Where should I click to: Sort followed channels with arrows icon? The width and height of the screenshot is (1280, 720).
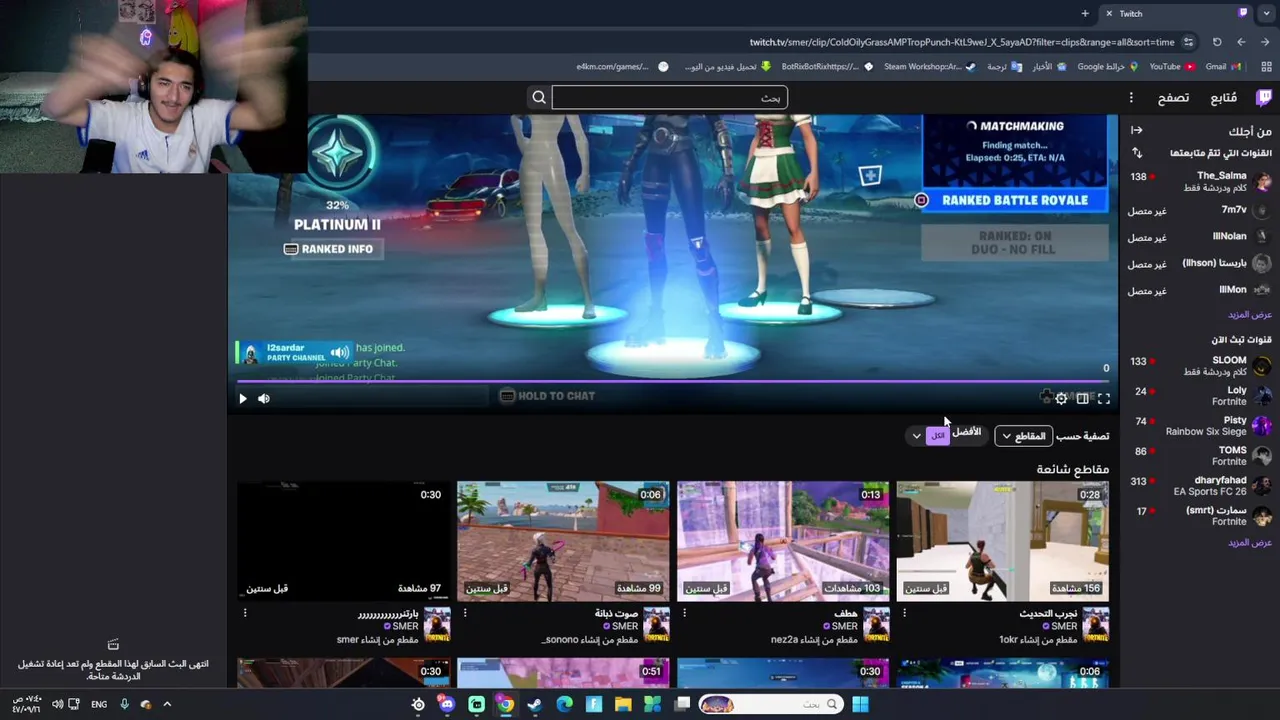click(1136, 153)
